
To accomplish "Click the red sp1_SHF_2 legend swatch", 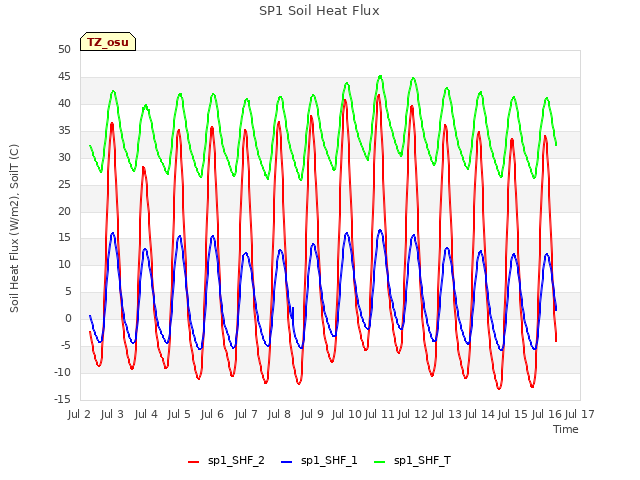I will tap(193, 462).
